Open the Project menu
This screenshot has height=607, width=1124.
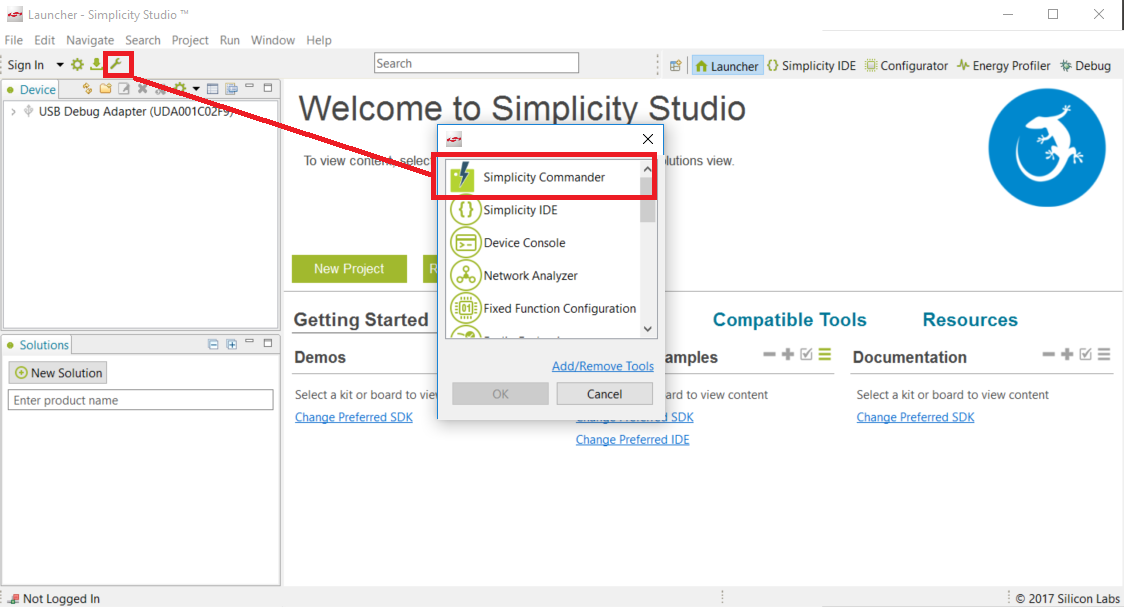190,40
